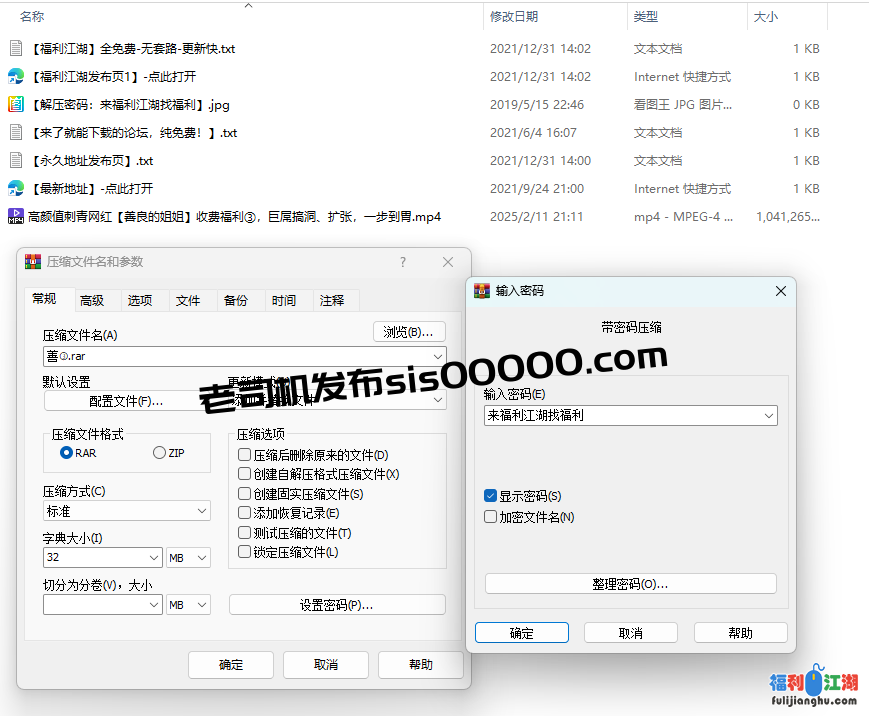Uncheck the 显示密码 checkbox
The width and height of the screenshot is (869, 716).
point(490,496)
